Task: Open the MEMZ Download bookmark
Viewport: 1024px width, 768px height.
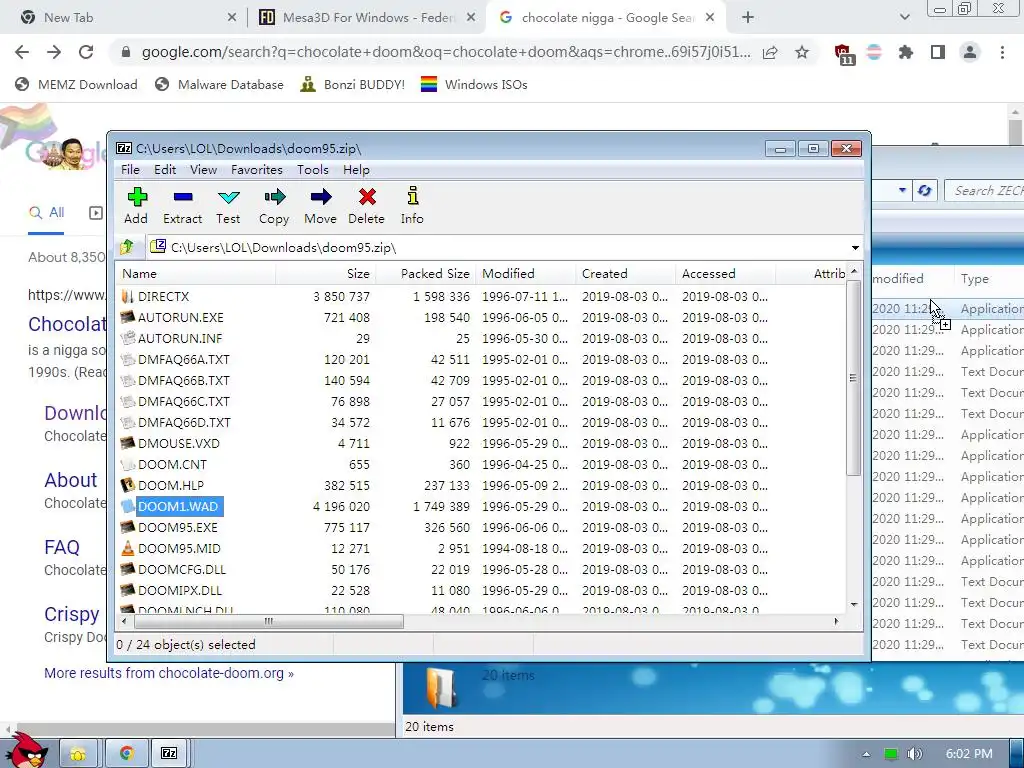Action: [76, 84]
